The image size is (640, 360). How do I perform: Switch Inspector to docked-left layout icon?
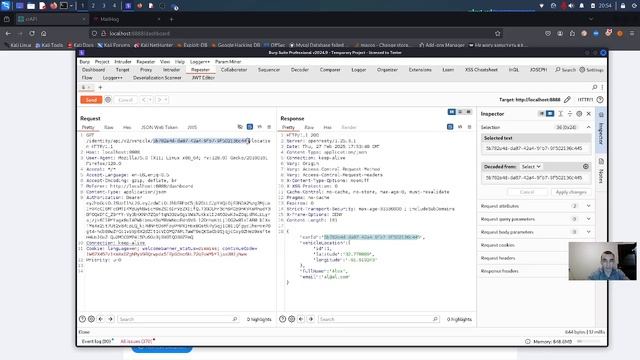pyautogui.click(x=542, y=113)
